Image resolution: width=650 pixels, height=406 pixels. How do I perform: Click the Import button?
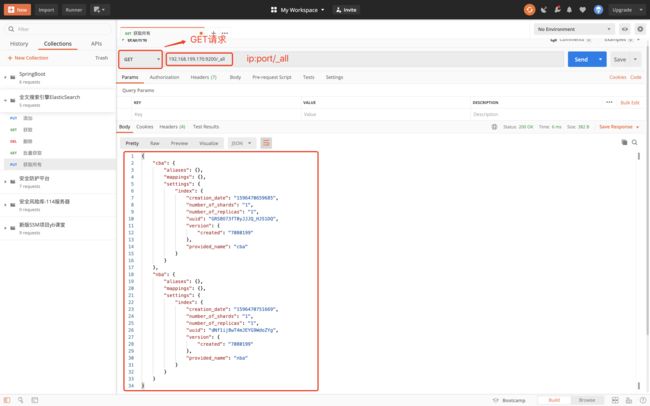tap(46, 10)
